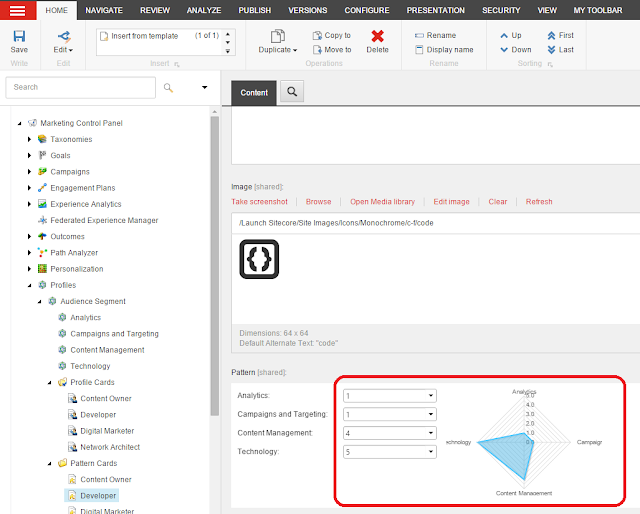Click Open Media library link
The image size is (640, 514).
[382, 202]
